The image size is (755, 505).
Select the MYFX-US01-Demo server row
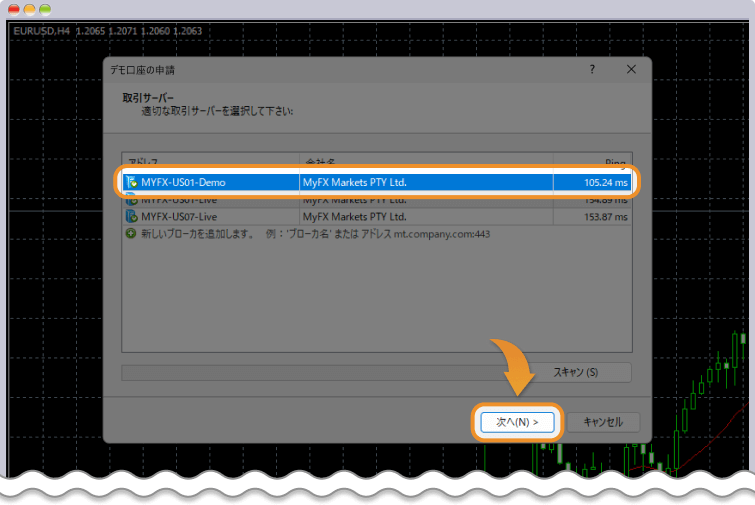[377, 182]
